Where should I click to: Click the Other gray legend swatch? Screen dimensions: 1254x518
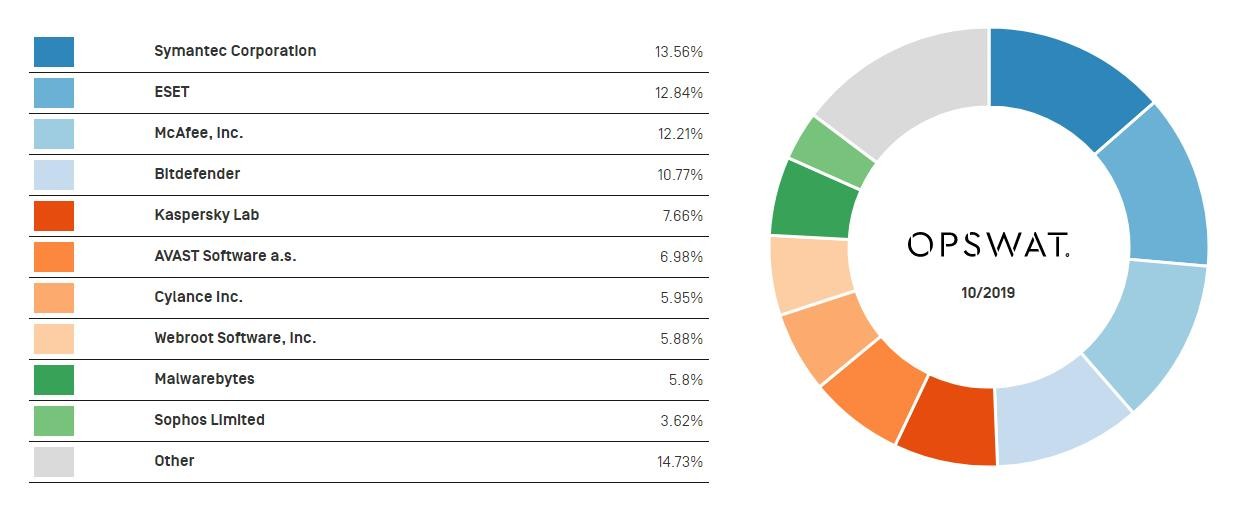point(54,462)
